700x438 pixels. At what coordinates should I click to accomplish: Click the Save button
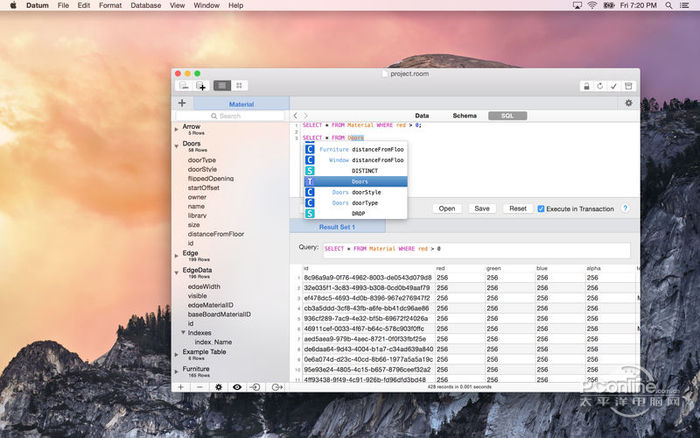click(x=482, y=209)
